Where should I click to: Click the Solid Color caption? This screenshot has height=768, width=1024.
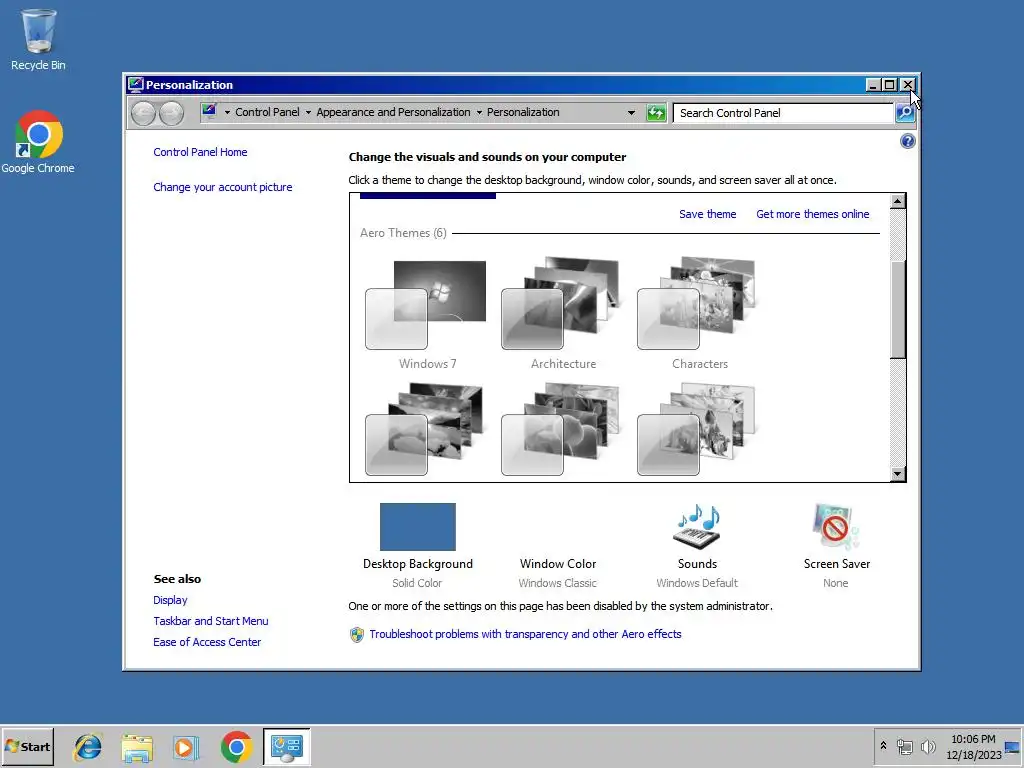[417, 583]
